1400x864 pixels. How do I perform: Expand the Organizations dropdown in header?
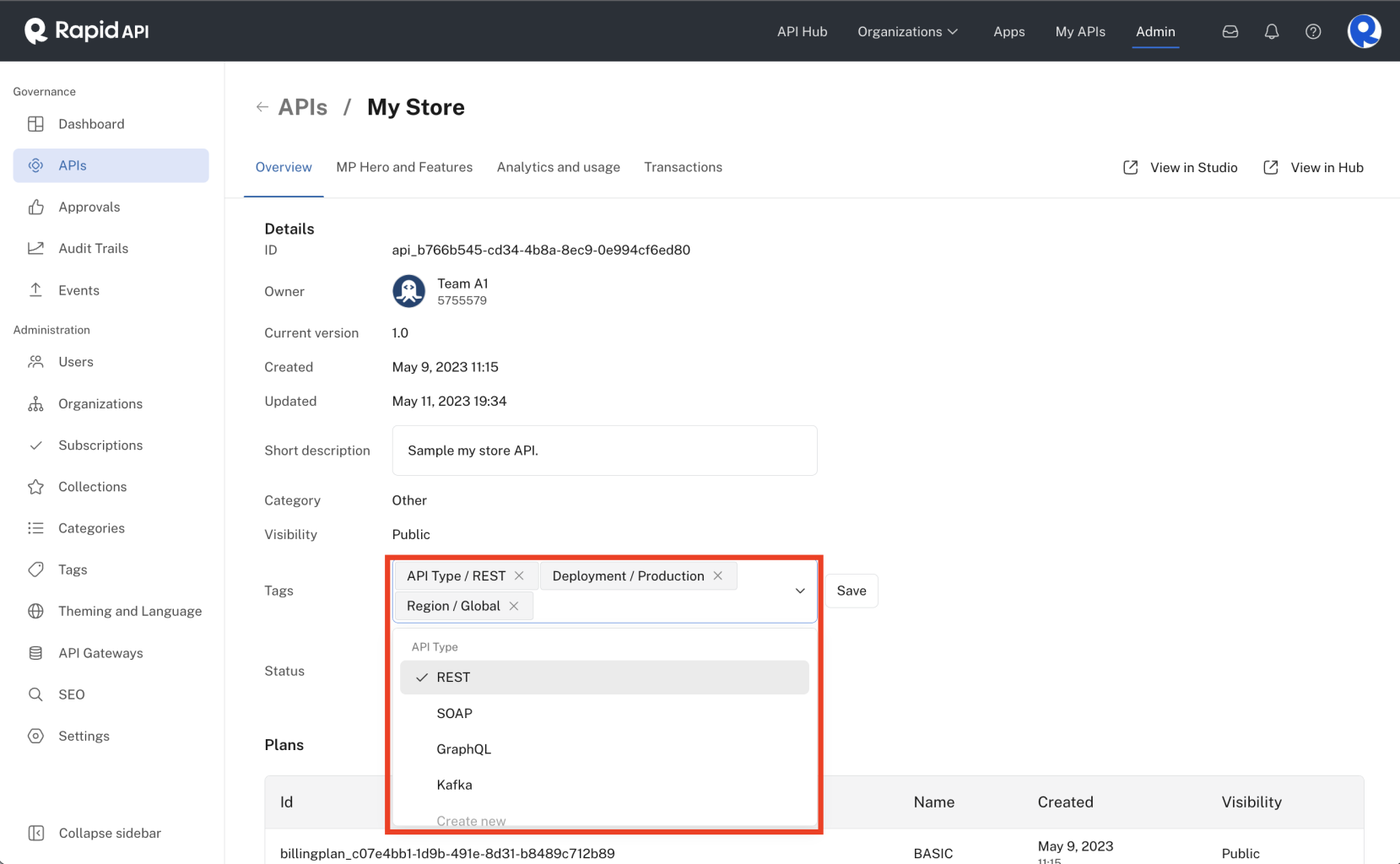pos(908,31)
